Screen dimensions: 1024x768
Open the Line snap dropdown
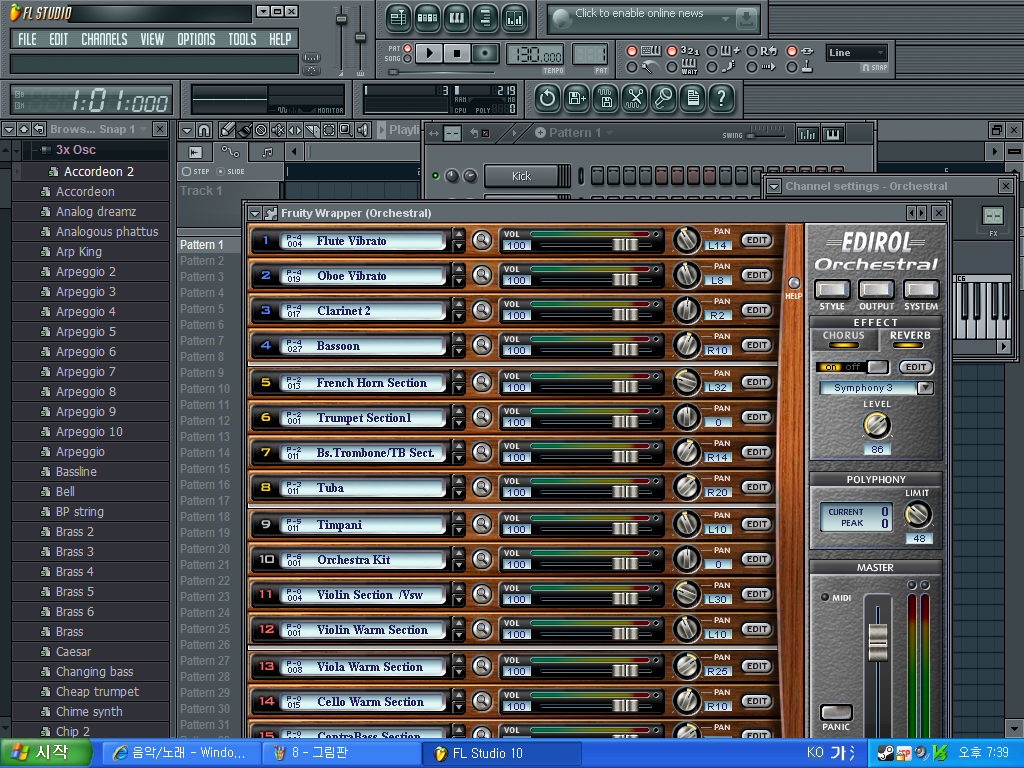click(856, 53)
